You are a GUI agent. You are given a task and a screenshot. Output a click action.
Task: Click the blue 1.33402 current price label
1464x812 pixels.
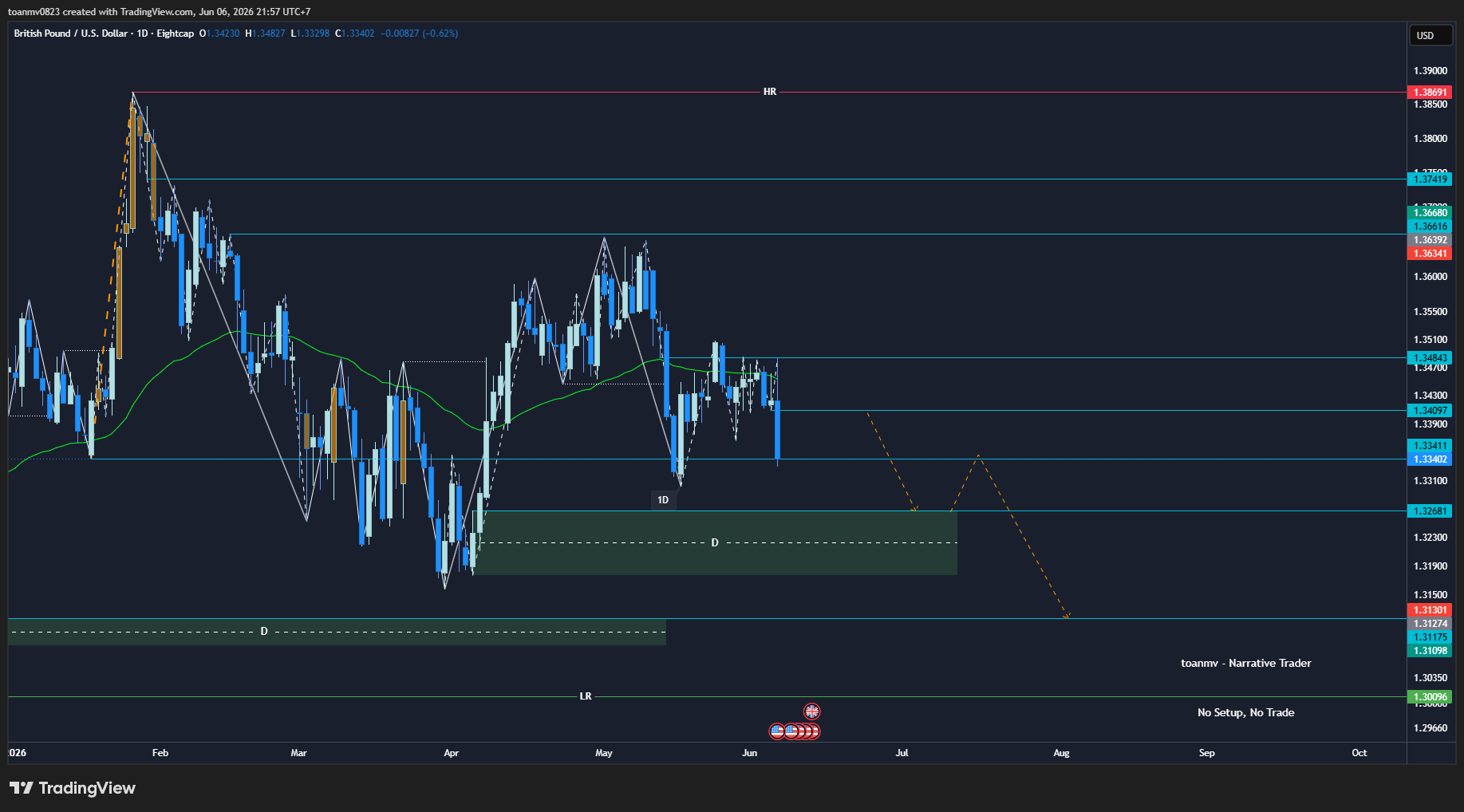pos(1430,459)
